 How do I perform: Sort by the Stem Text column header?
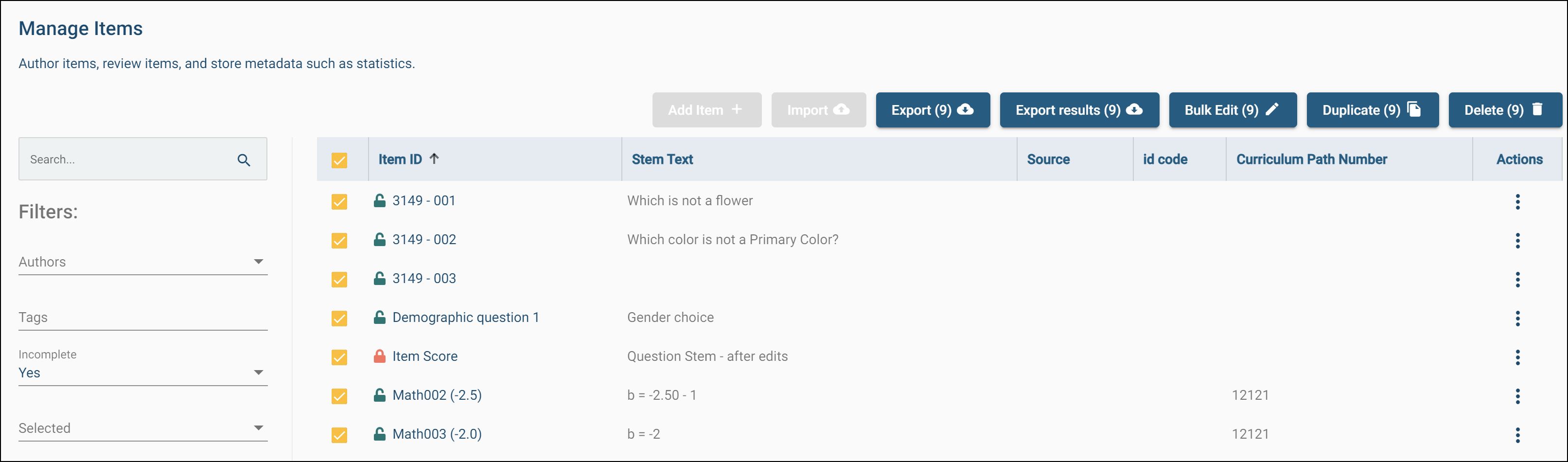pos(662,160)
